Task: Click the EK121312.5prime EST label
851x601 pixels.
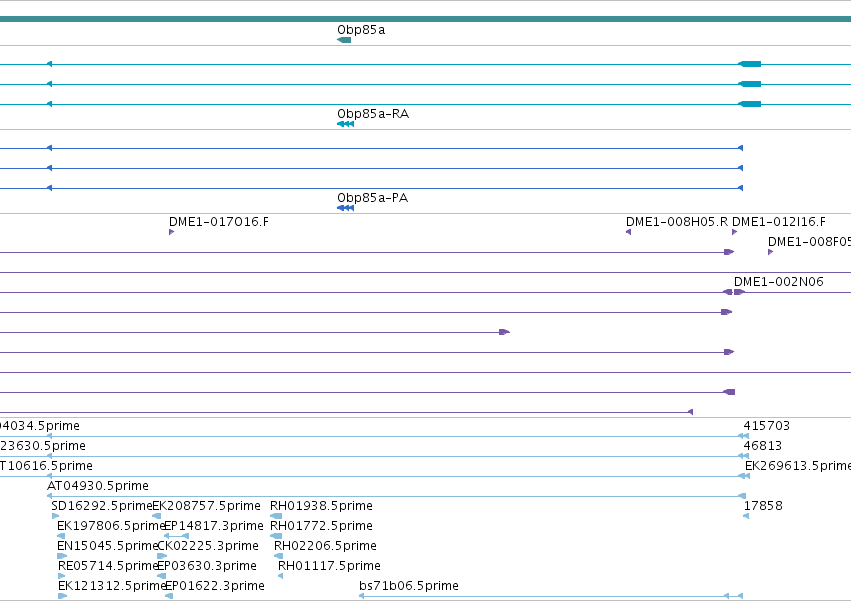Action: (112, 586)
